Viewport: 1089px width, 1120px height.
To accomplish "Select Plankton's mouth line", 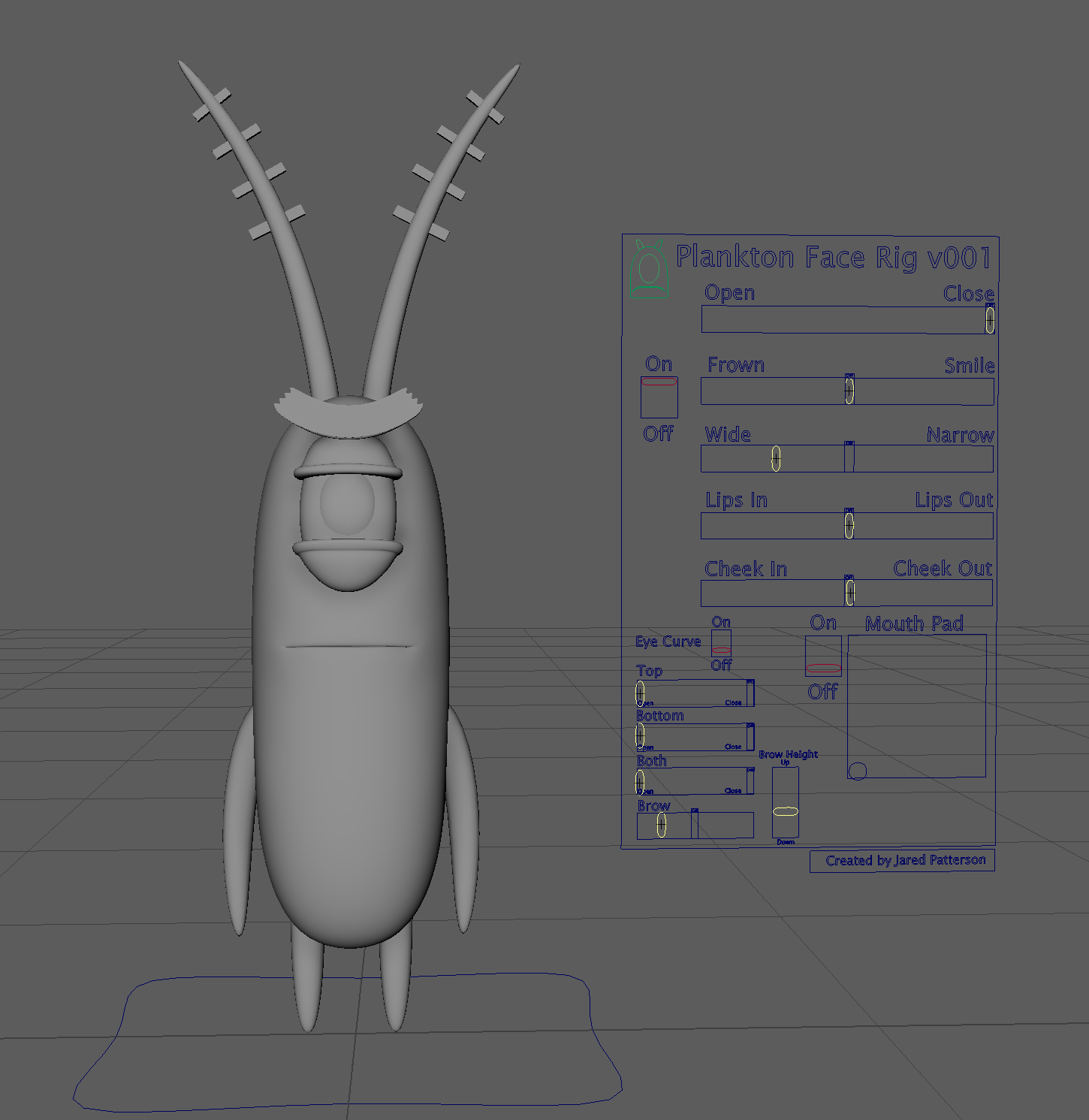I will click(x=349, y=646).
